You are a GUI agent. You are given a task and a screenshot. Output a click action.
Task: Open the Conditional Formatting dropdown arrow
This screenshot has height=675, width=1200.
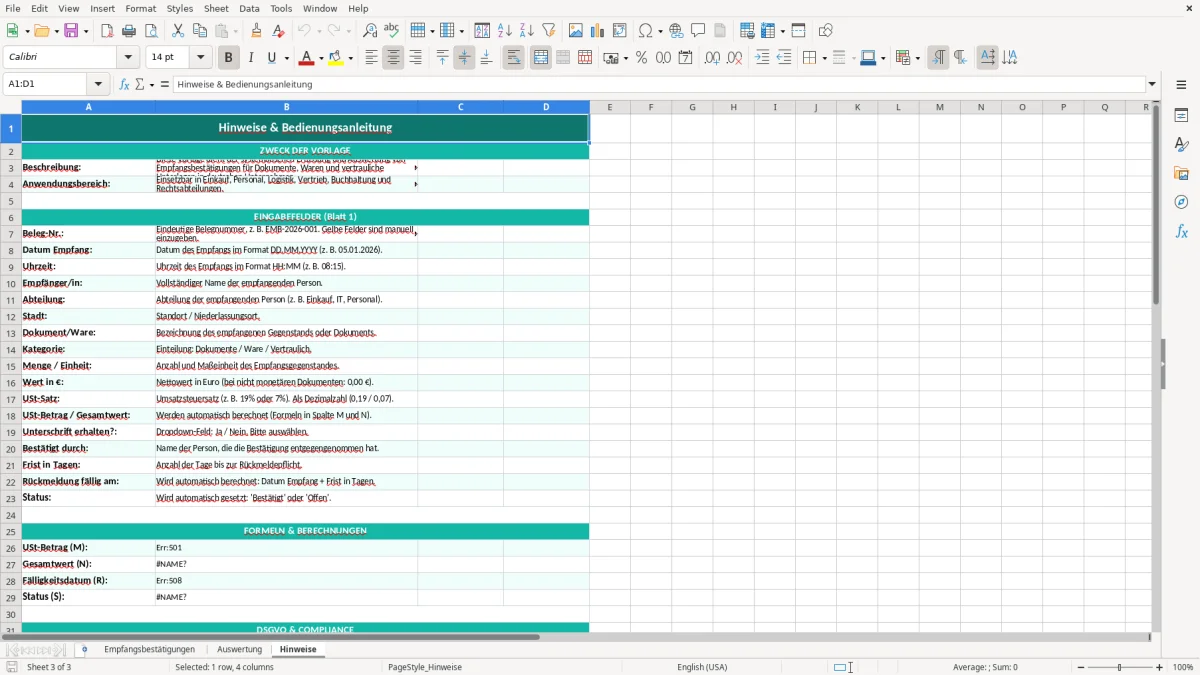click(x=917, y=58)
